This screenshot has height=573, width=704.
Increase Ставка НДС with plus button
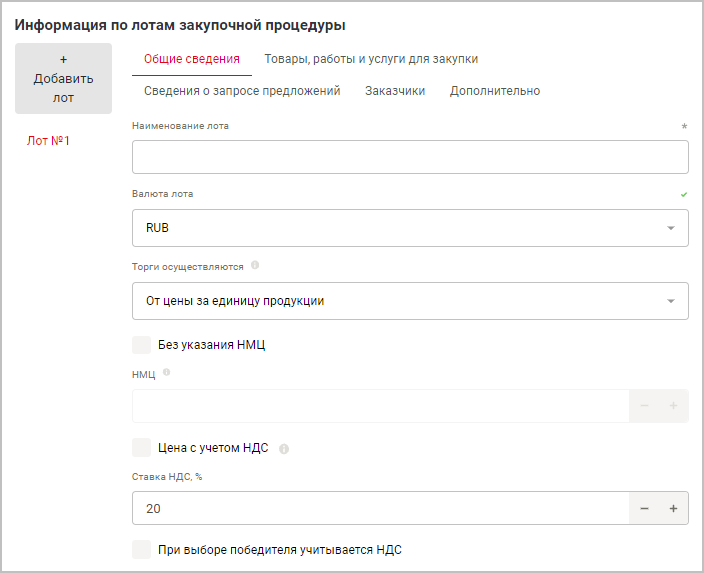[673, 509]
